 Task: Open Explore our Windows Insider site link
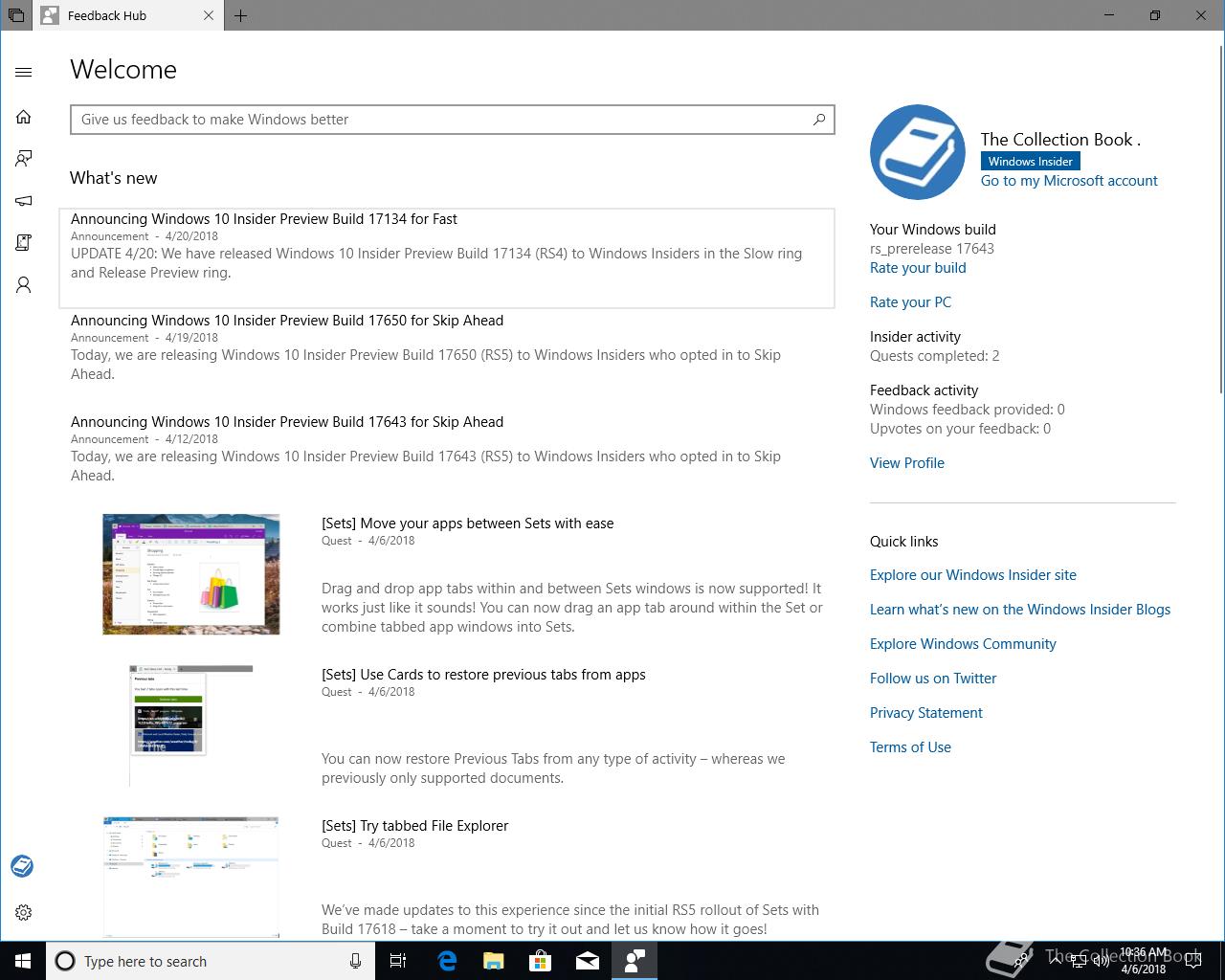(x=973, y=575)
